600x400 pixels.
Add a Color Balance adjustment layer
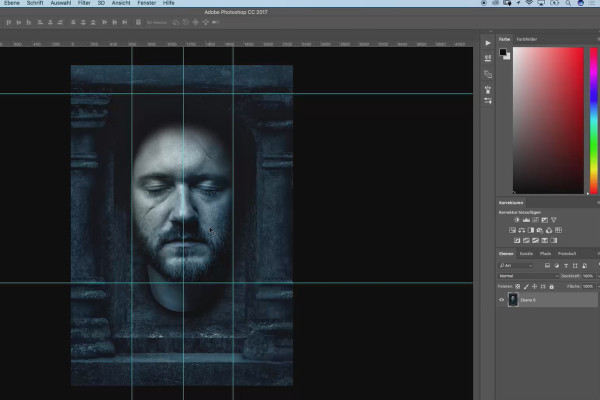[522, 230]
